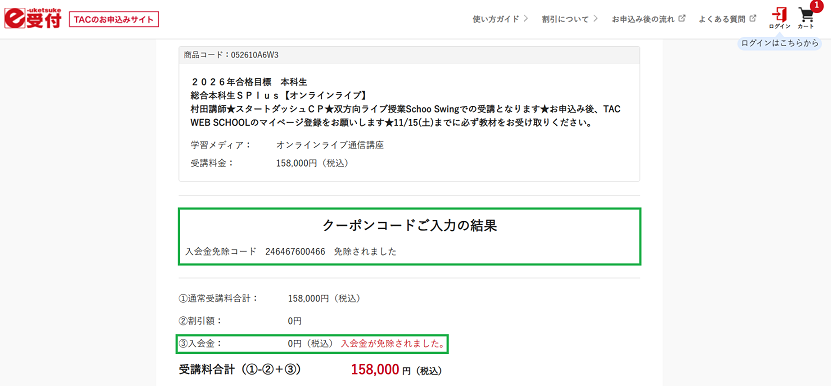Click 158,000円（税込） beside 通常受講料合計

(x=324, y=299)
